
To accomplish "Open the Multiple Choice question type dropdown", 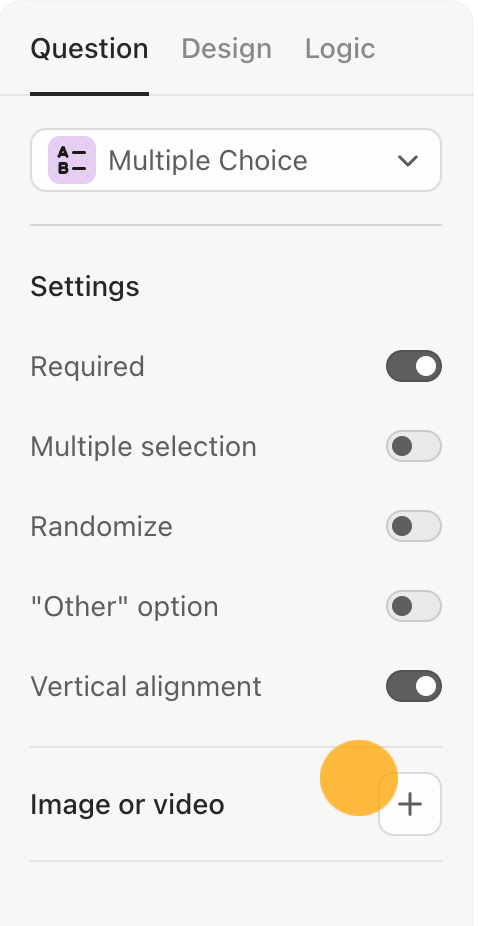I will [236, 160].
